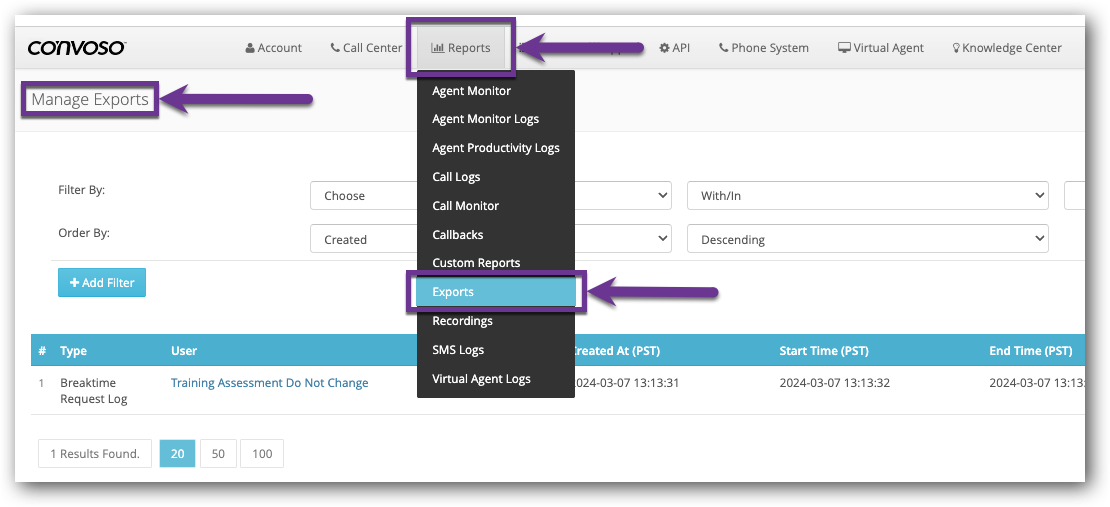Viewport: 1110px width, 507px height.
Task: Open the Knowledge Center menu
Action: (x=1007, y=48)
